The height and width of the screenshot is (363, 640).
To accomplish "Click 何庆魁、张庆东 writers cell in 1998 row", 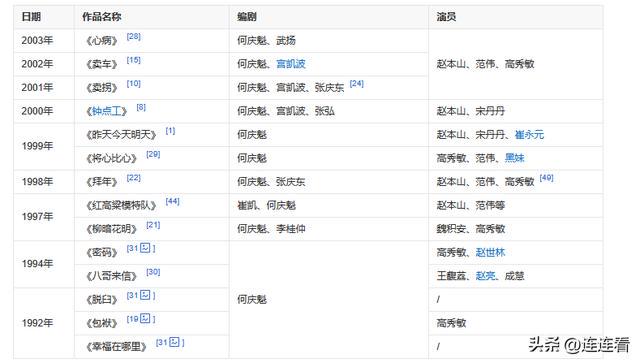I will (x=329, y=182).
